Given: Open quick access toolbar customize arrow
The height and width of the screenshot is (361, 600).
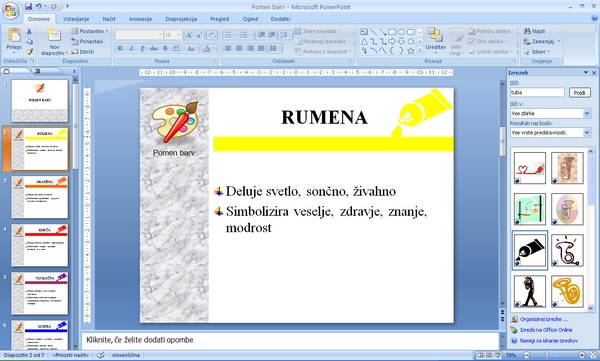Looking at the screenshot, I should tap(67, 7).
